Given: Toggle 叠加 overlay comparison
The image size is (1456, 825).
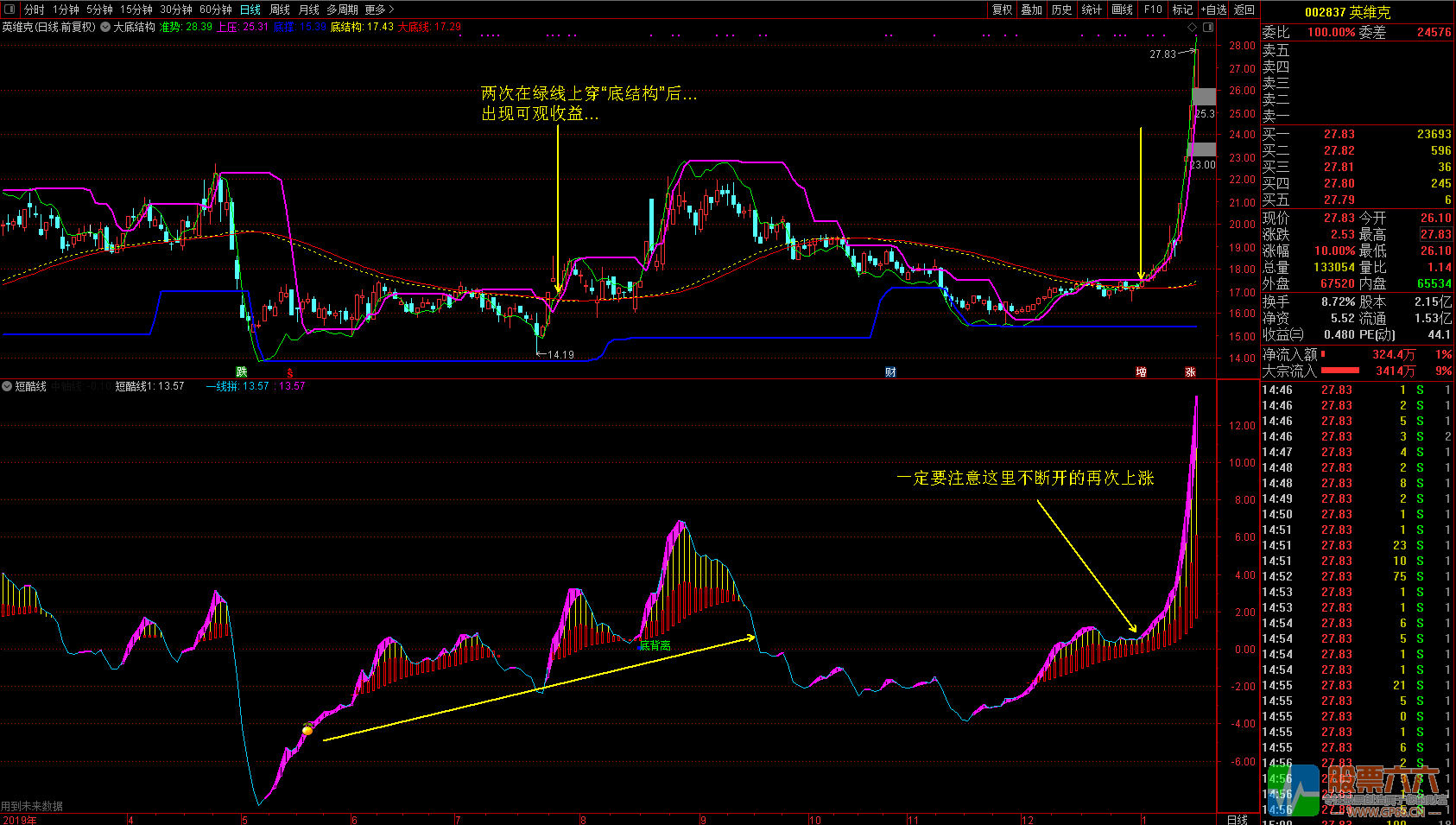Looking at the screenshot, I should coord(1031,10).
